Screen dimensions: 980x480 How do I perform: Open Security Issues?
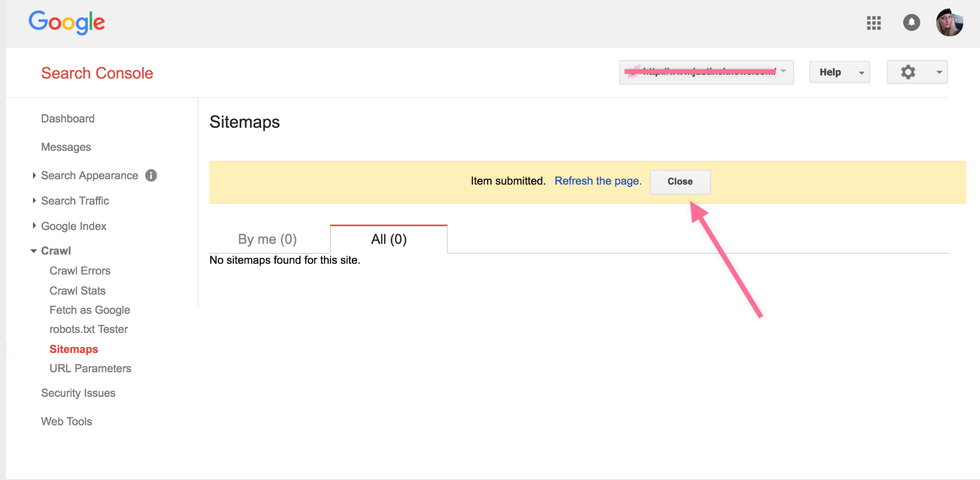[x=78, y=393]
